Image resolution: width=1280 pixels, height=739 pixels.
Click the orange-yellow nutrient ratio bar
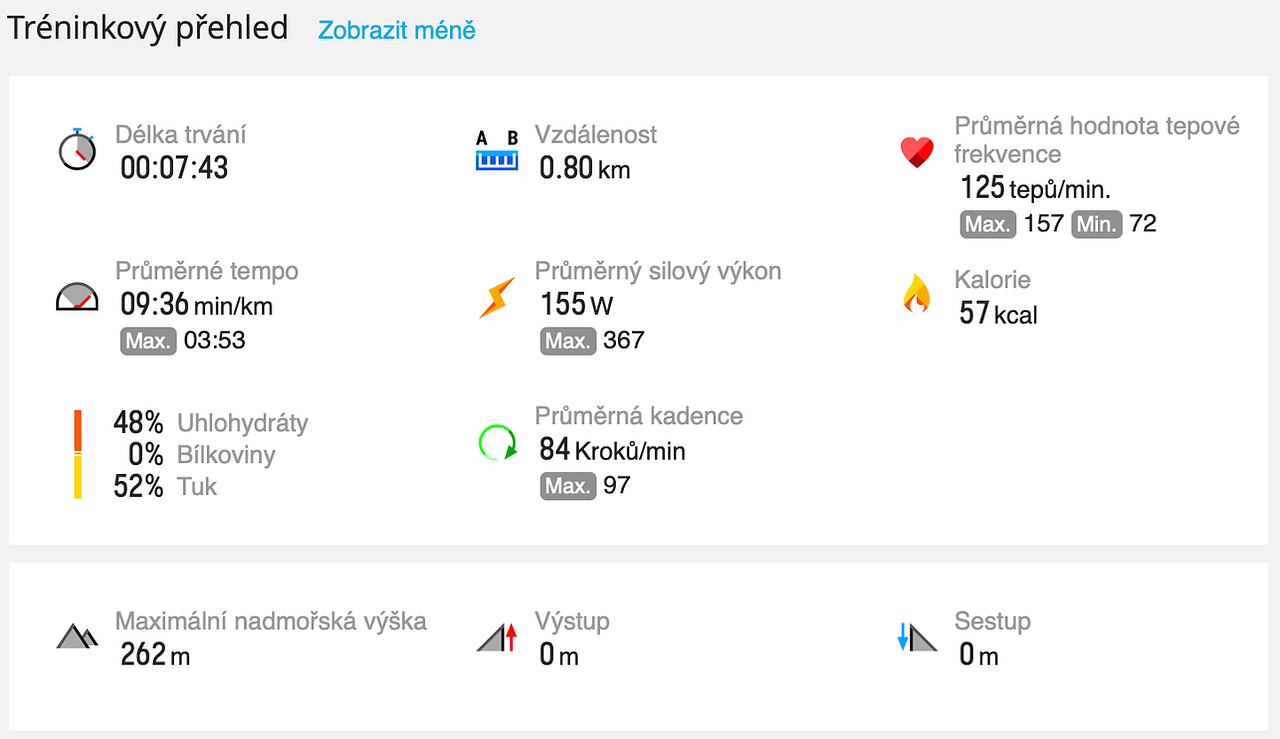(x=77, y=454)
